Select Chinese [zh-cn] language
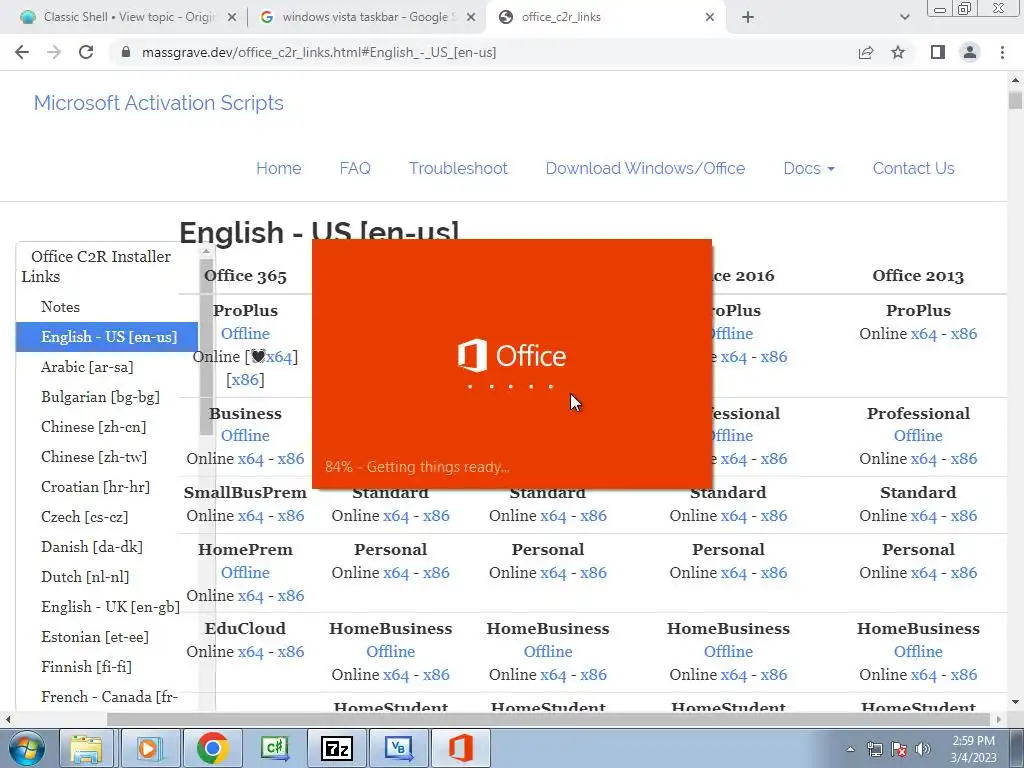 [x=93, y=427]
